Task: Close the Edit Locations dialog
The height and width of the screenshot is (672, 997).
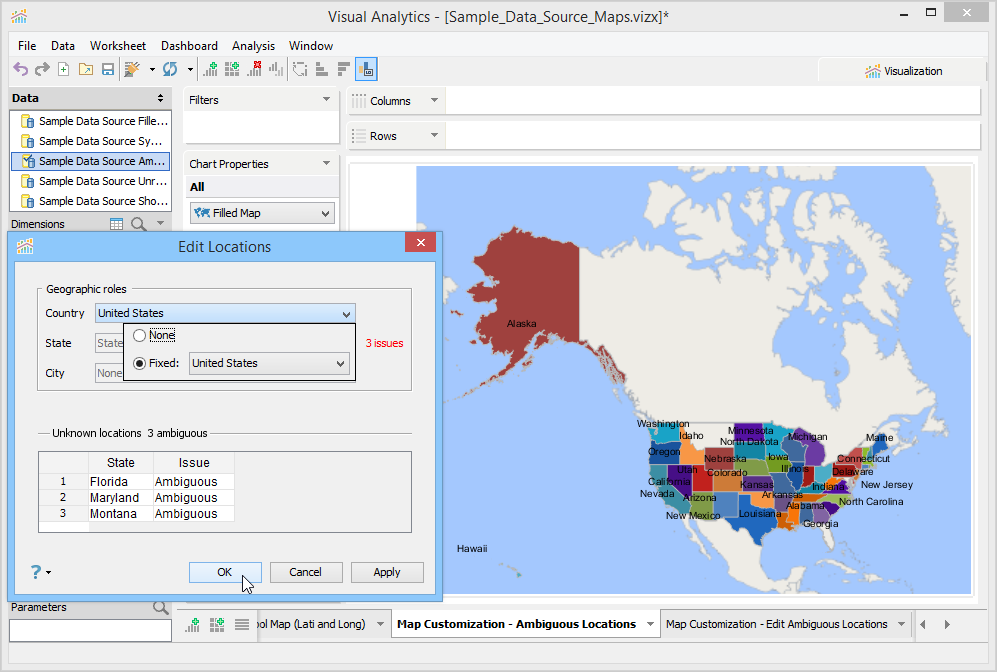Action: (420, 242)
